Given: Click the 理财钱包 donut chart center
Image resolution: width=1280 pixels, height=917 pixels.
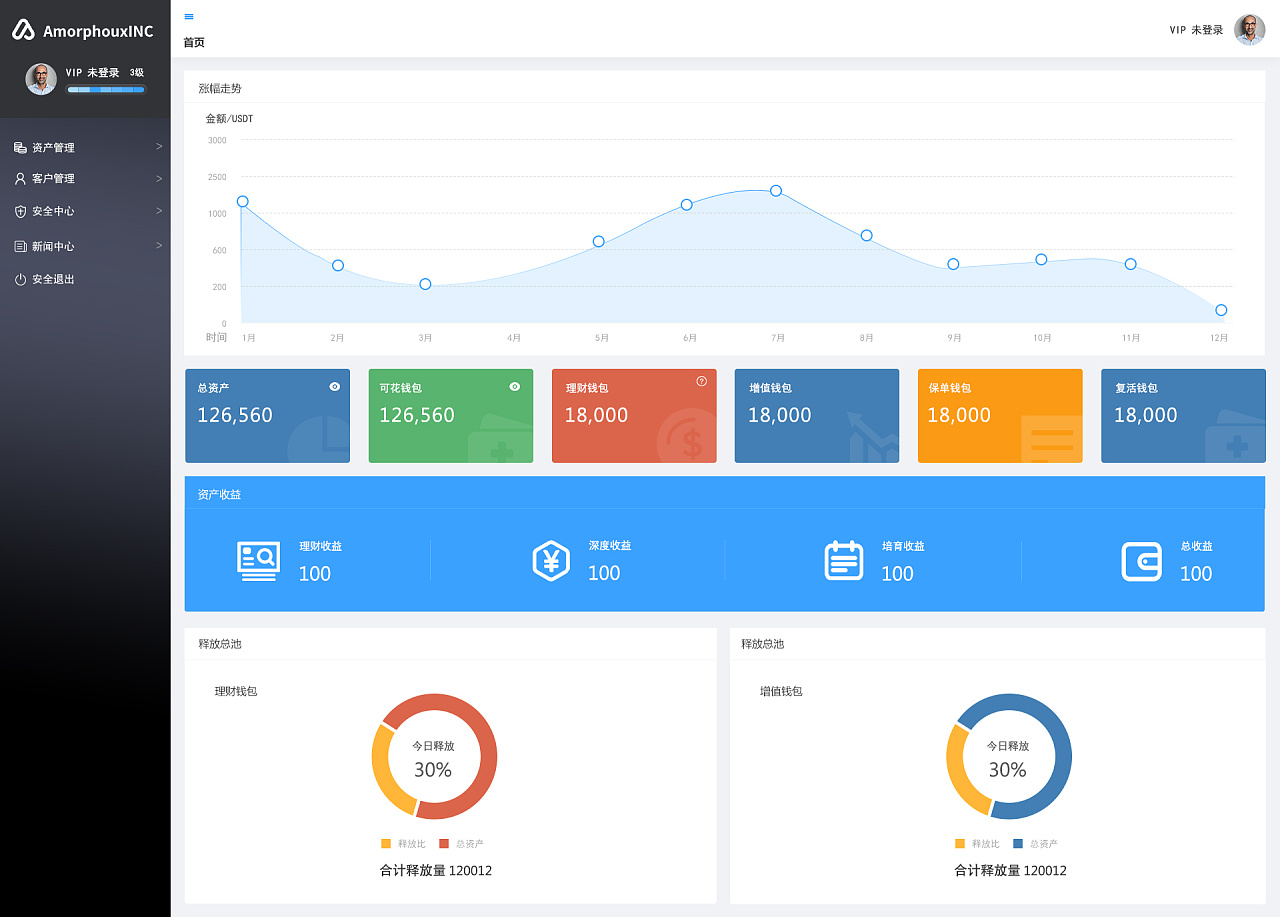Looking at the screenshot, I should point(433,757).
